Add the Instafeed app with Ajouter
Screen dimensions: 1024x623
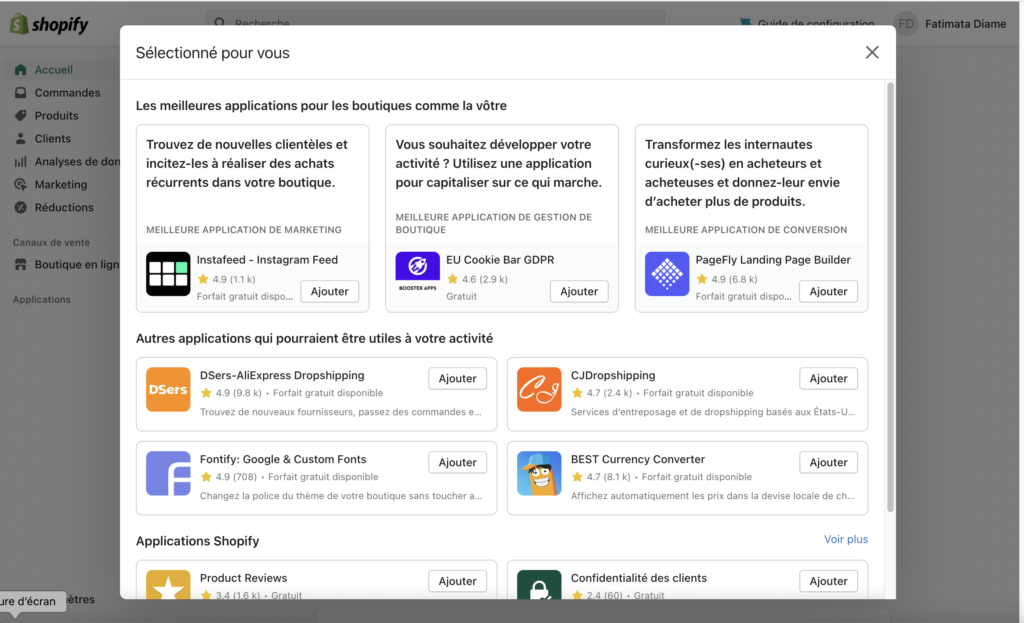click(329, 292)
